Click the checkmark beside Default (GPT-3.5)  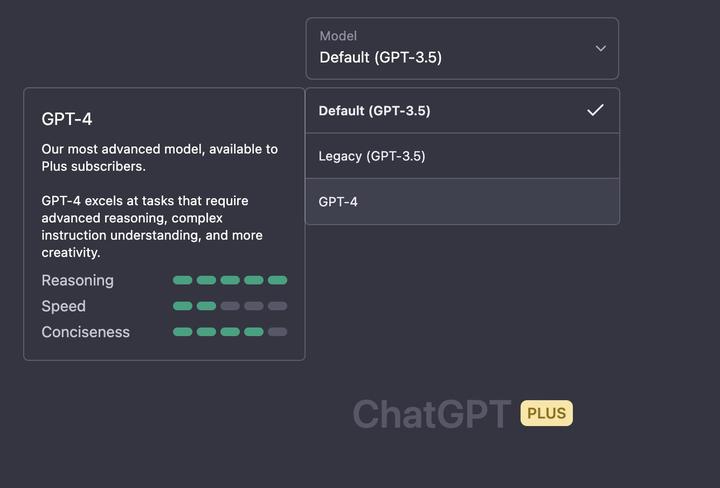[x=595, y=110]
